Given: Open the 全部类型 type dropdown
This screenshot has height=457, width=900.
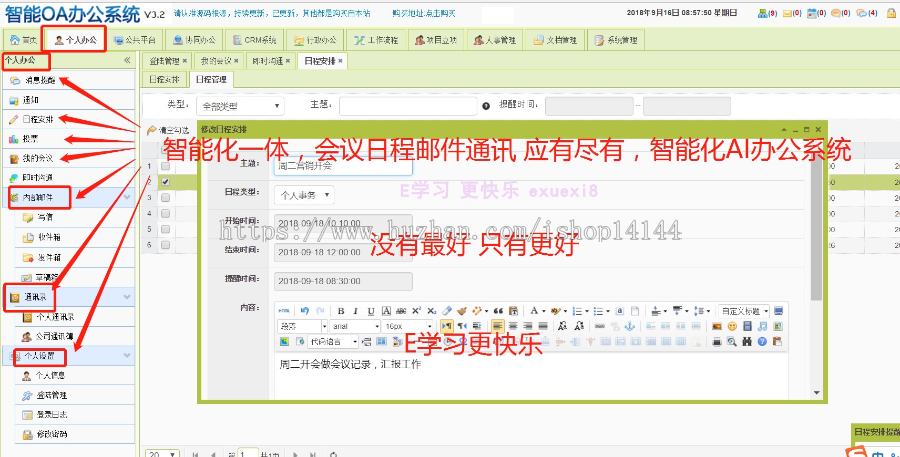Looking at the screenshot, I should [240, 106].
